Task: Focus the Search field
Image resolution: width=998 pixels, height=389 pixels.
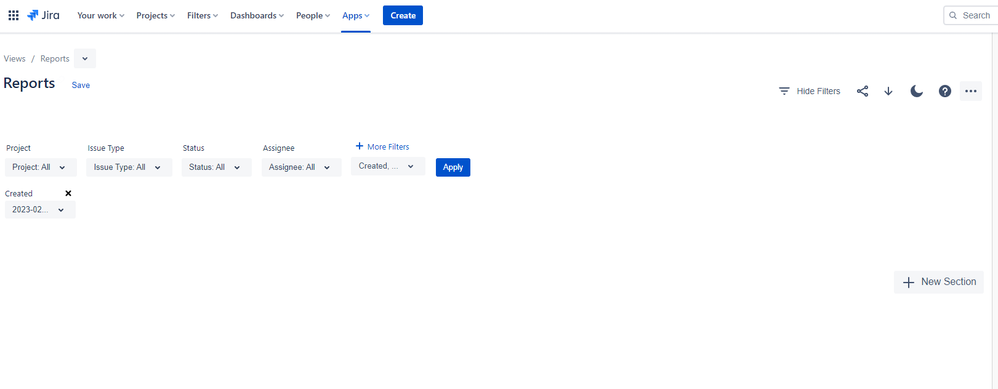Action: coord(971,15)
